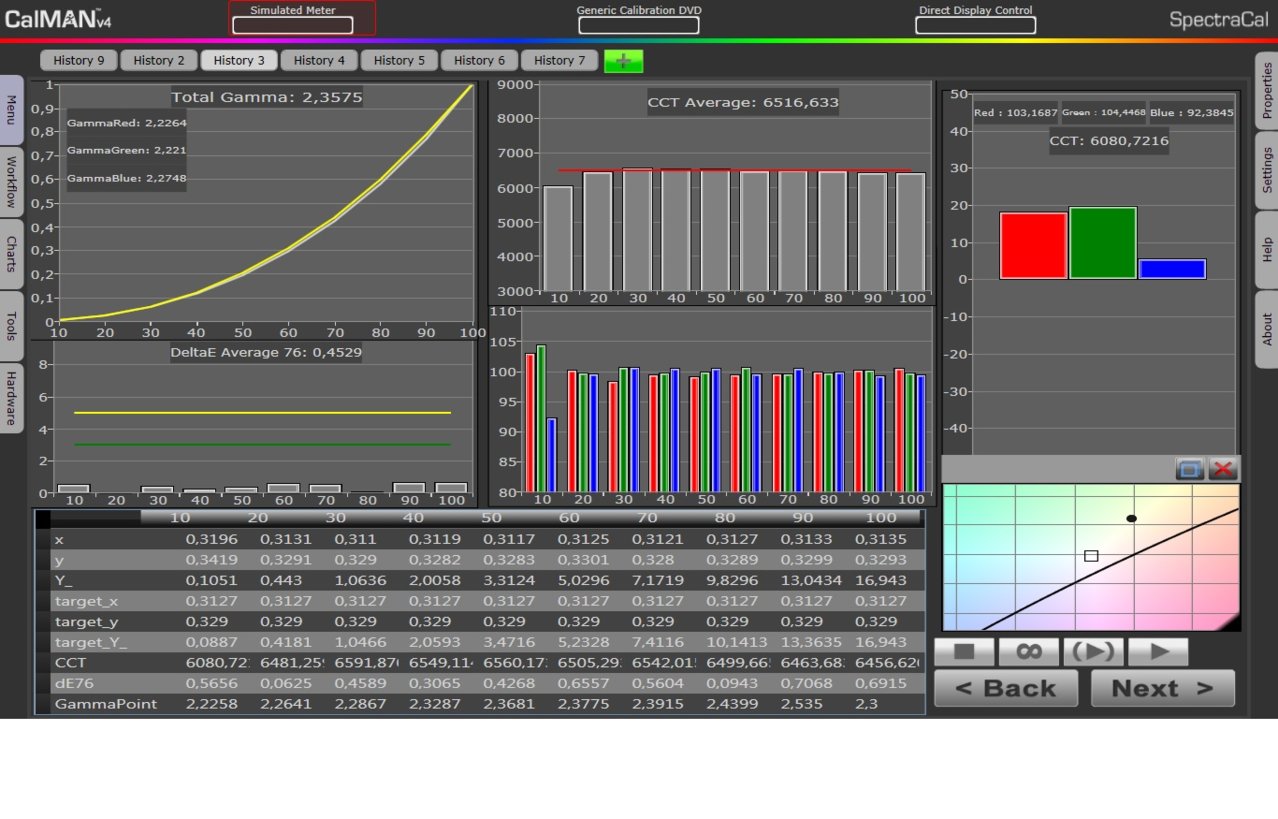1278x819 pixels.
Task: Click the small blue bar in the RGB balance chart
Action: 1172,269
